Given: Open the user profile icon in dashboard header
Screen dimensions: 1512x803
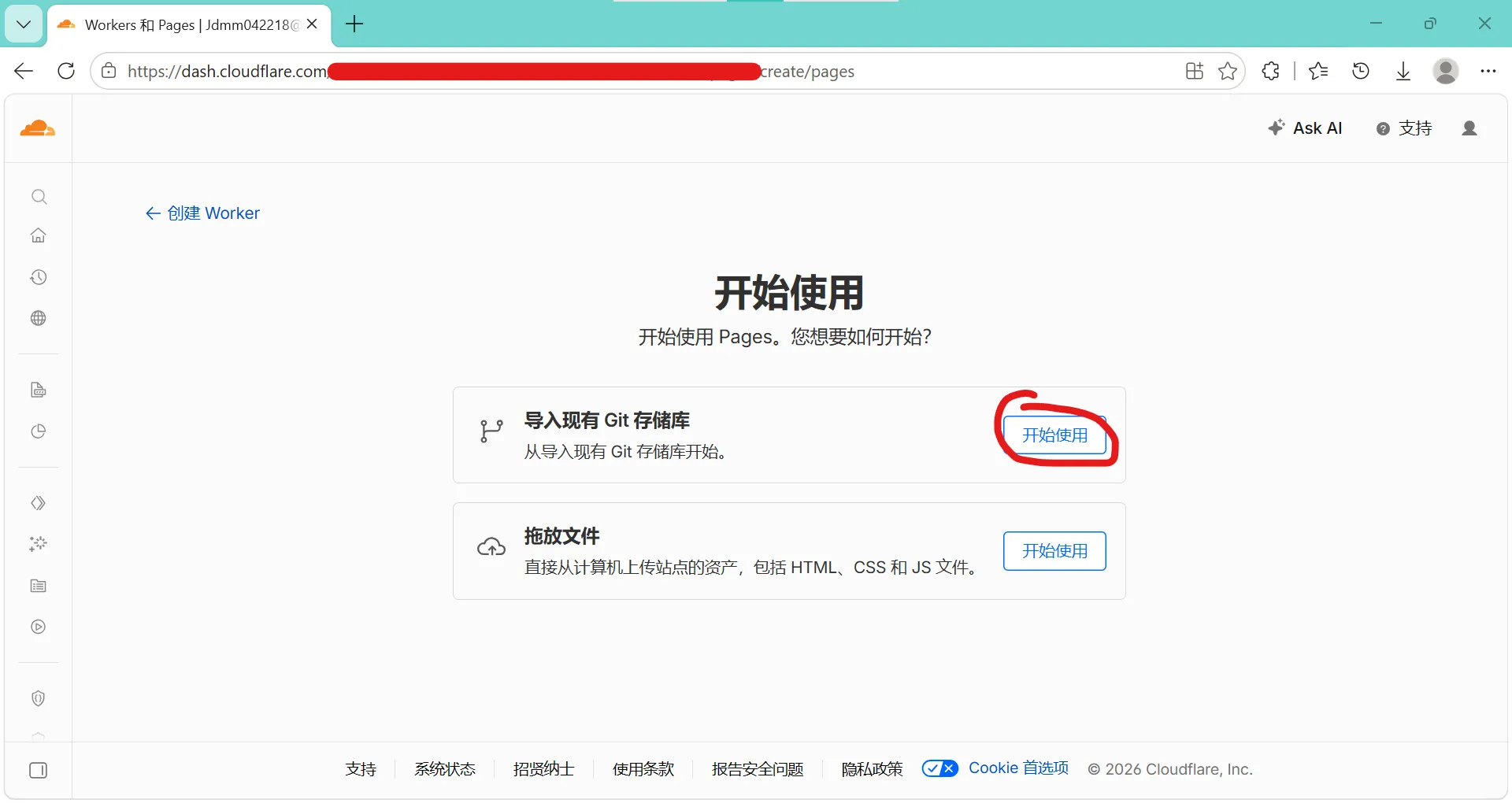Looking at the screenshot, I should pyautogui.click(x=1469, y=128).
